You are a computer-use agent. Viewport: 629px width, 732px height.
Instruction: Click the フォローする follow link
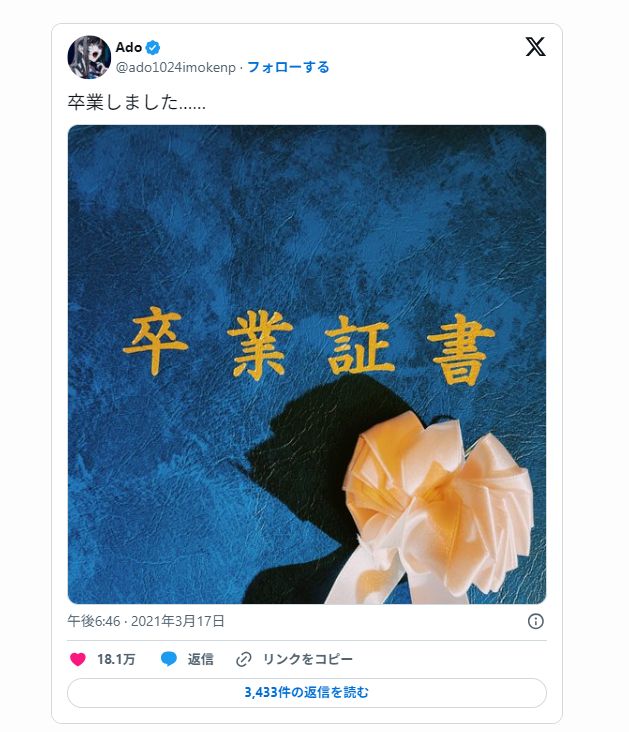coord(288,67)
